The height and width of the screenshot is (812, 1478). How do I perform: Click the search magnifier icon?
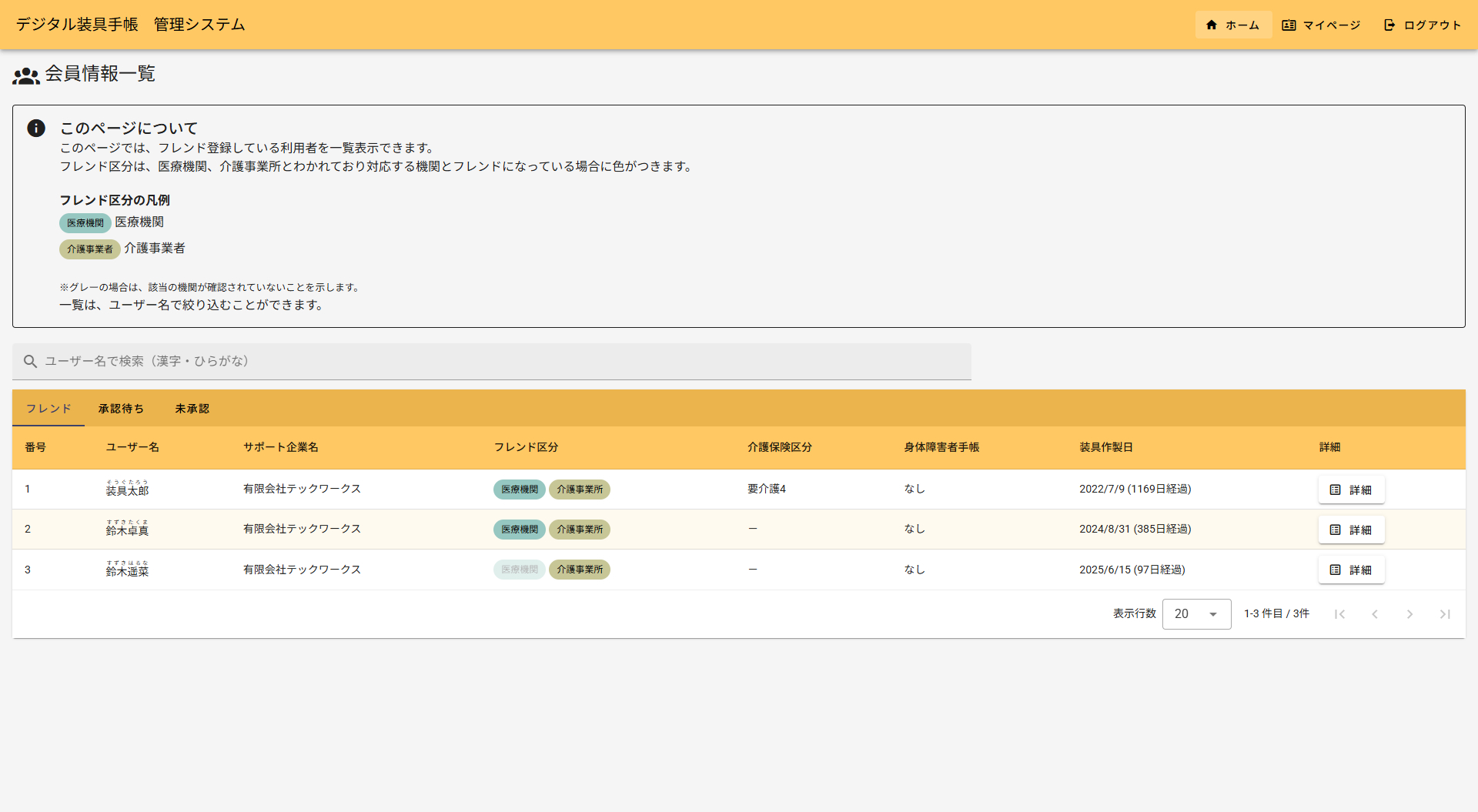tap(30, 361)
